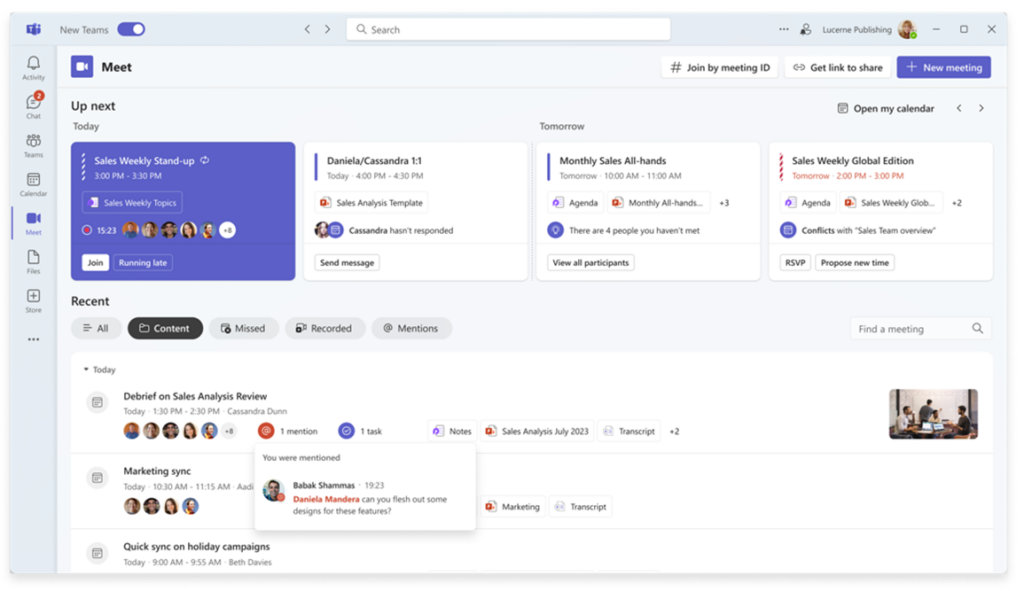Image resolution: width=1024 pixels, height=591 pixels.
Task: Open the Notes attachment chip
Action: (x=453, y=431)
